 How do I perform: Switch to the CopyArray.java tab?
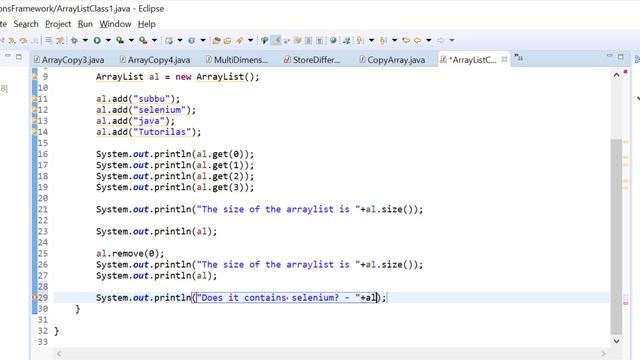pos(392,60)
